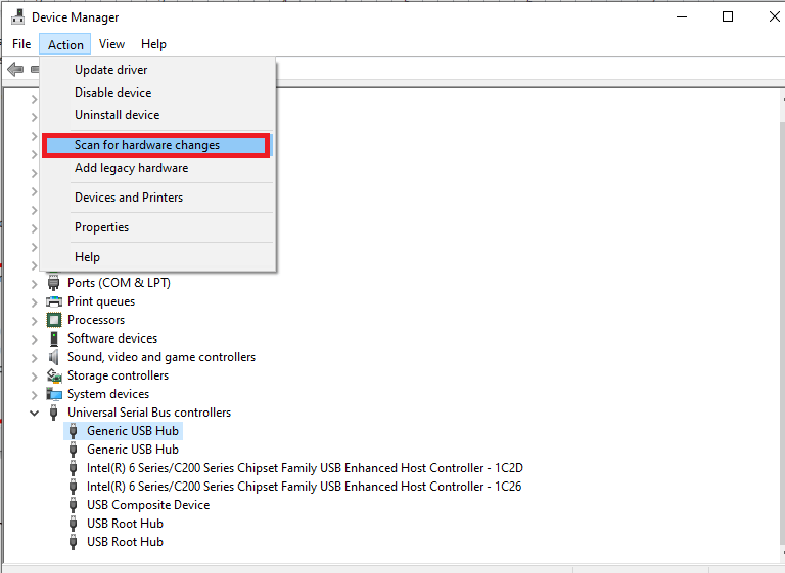Image resolution: width=785 pixels, height=573 pixels.
Task: Click the plug icon of highlighted Generic USB Hub
Action: pos(74,431)
